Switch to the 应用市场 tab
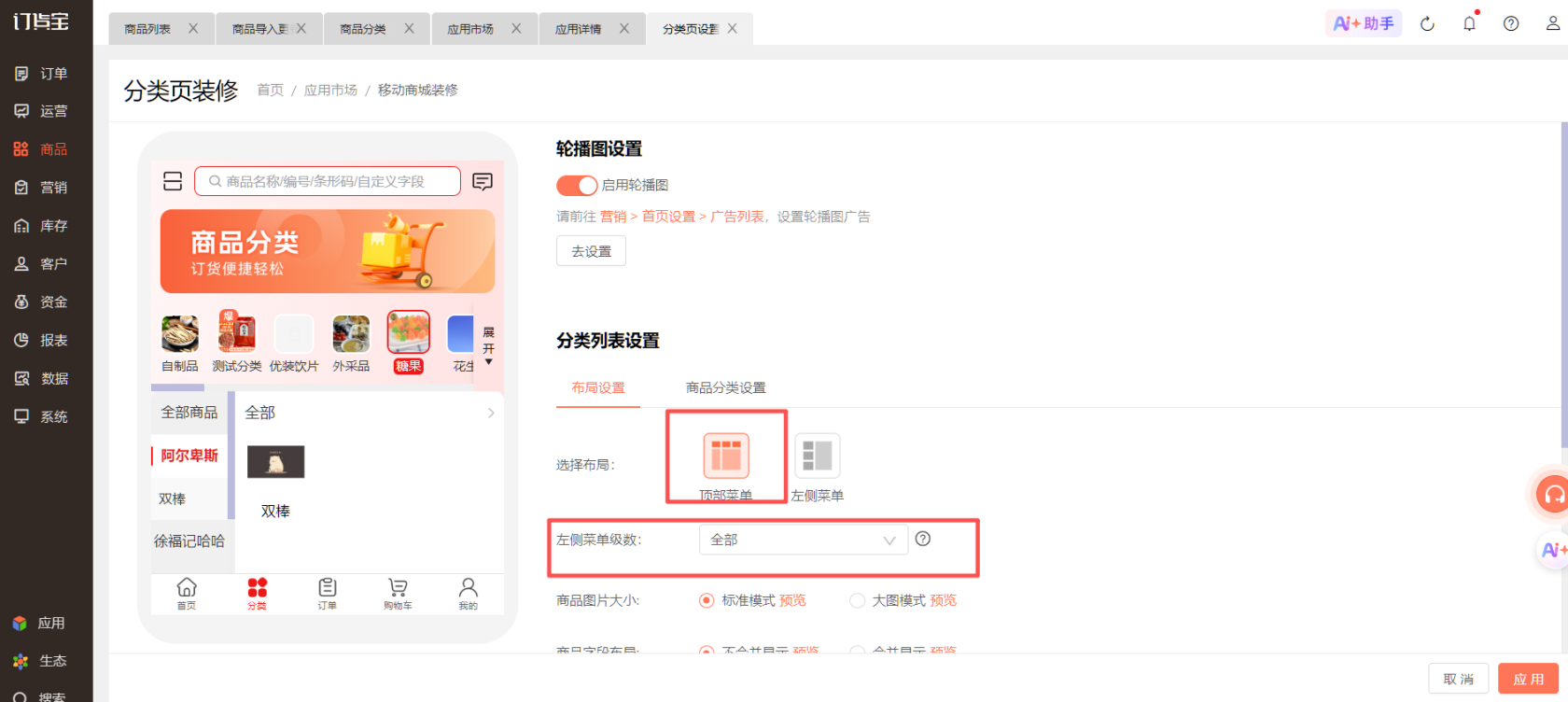 click(470, 30)
